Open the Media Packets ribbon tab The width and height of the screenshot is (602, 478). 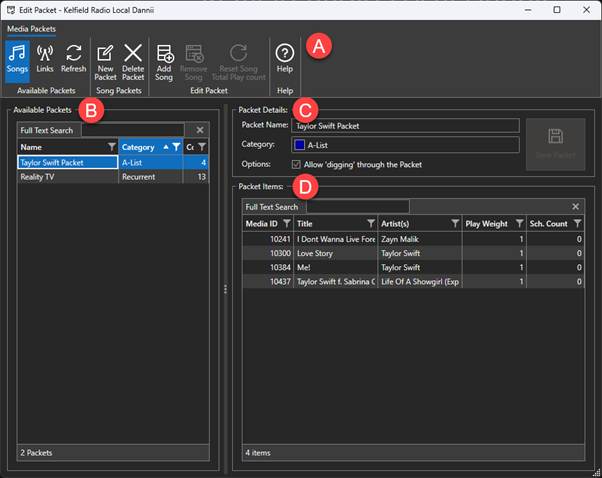point(31,29)
